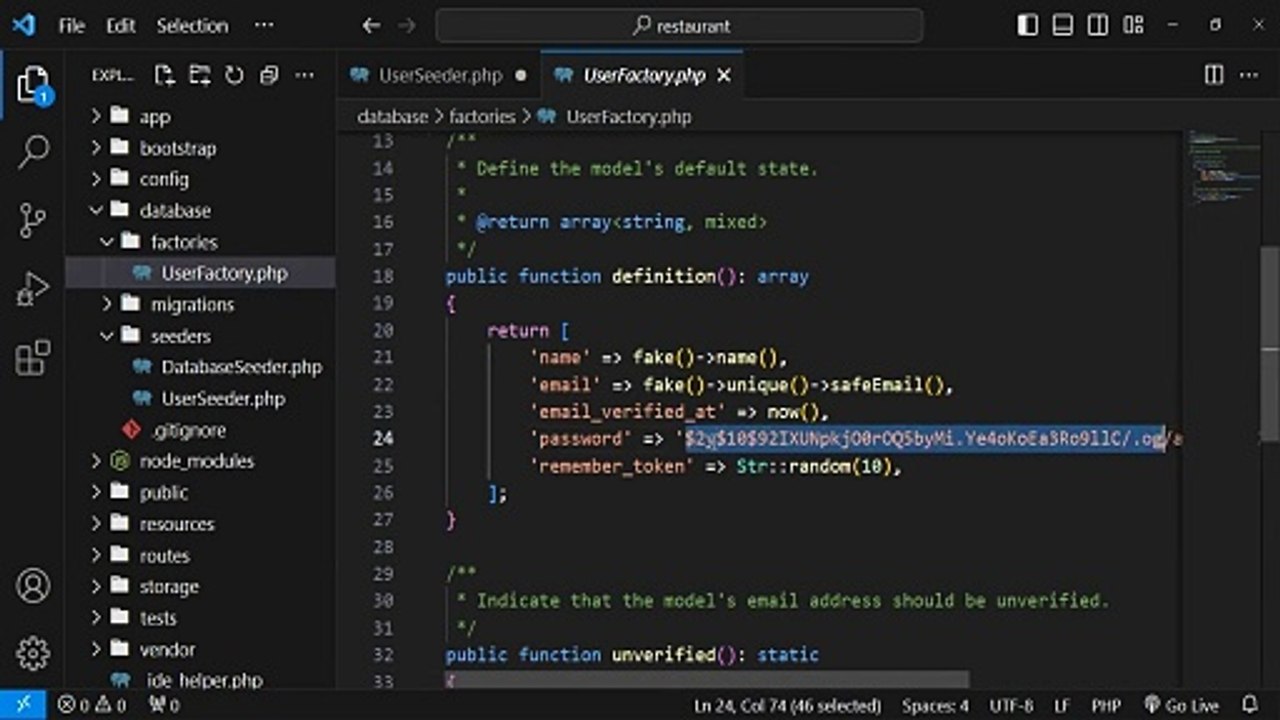The image size is (1280, 720).
Task: Open the Manage gear settings
Action: [x=32, y=653]
